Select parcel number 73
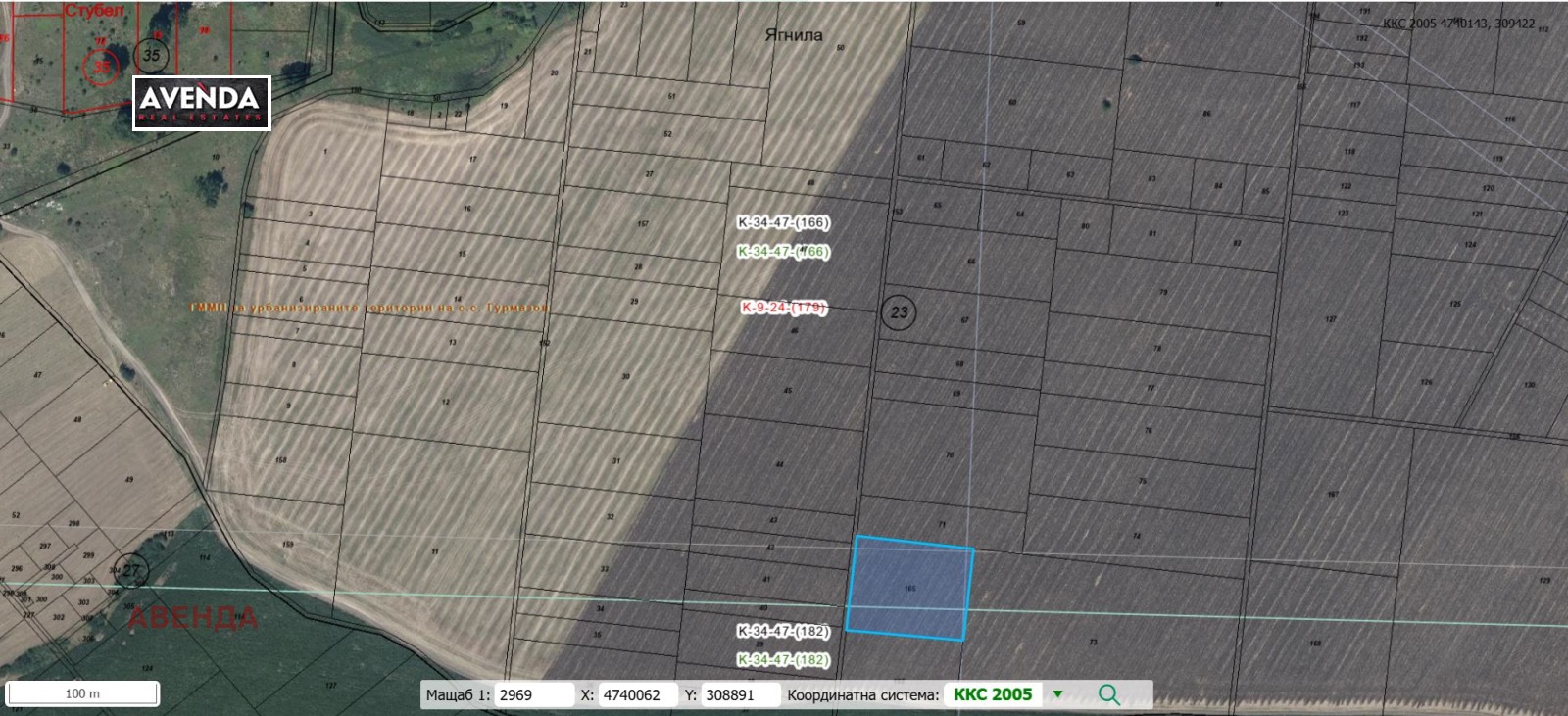 (x=1093, y=643)
